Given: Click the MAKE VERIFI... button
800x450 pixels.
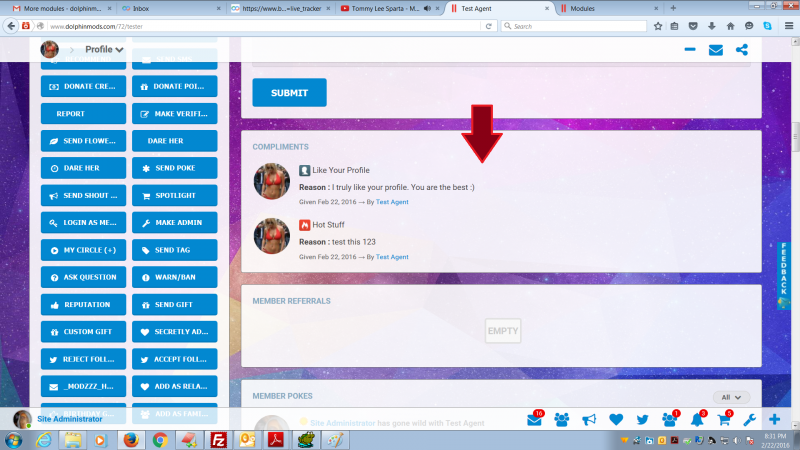Looking at the screenshot, I should (174, 113).
